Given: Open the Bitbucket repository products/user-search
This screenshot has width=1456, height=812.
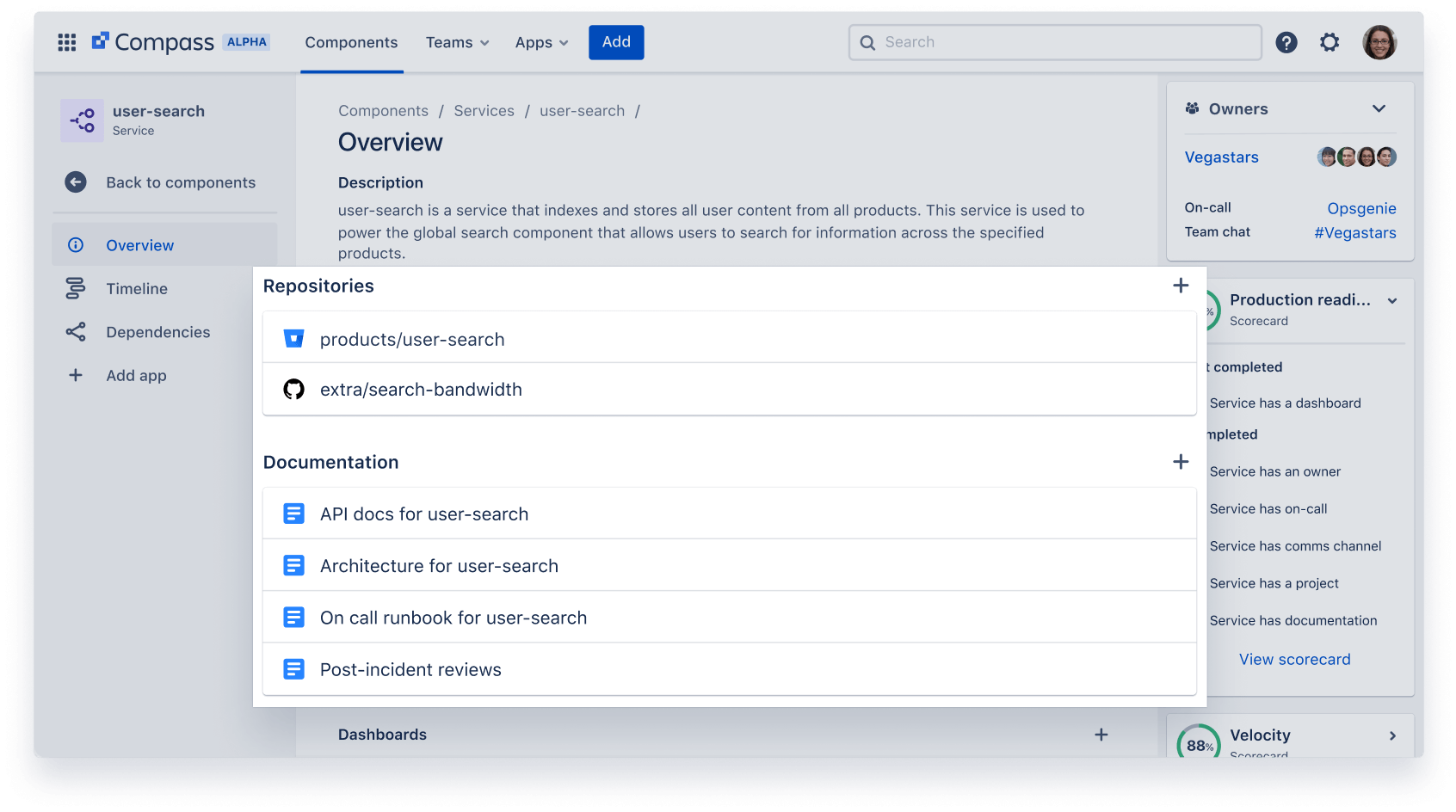Looking at the screenshot, I should click(412, 338).
